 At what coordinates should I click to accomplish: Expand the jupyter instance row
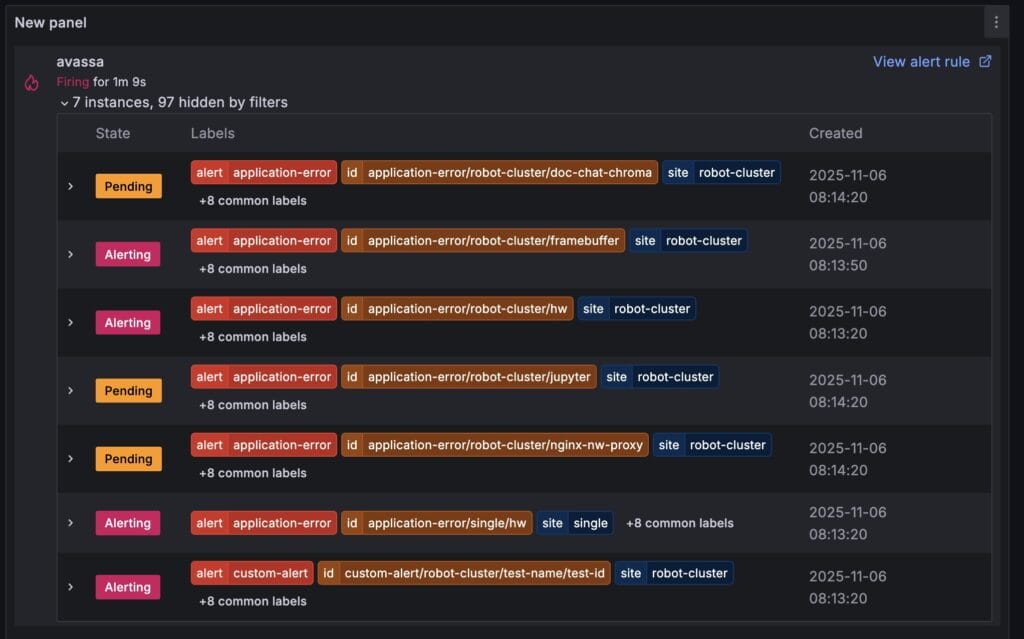(x=70, y=390)
